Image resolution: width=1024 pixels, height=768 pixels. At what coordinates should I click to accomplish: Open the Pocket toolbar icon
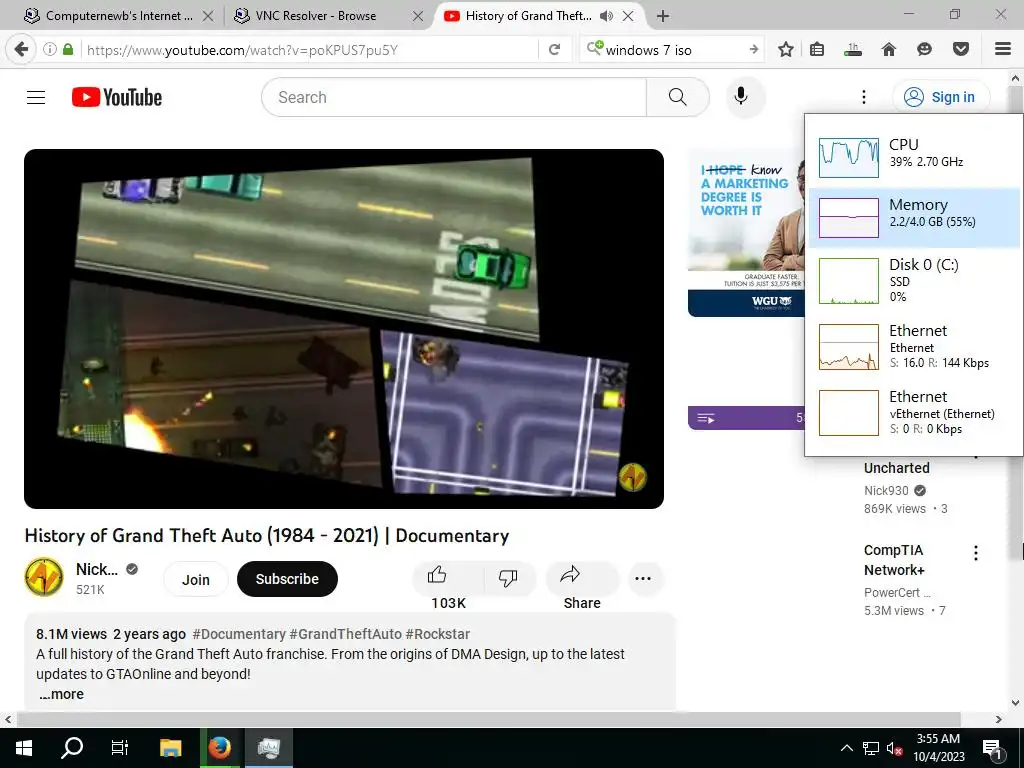click(x=960, y=50)
